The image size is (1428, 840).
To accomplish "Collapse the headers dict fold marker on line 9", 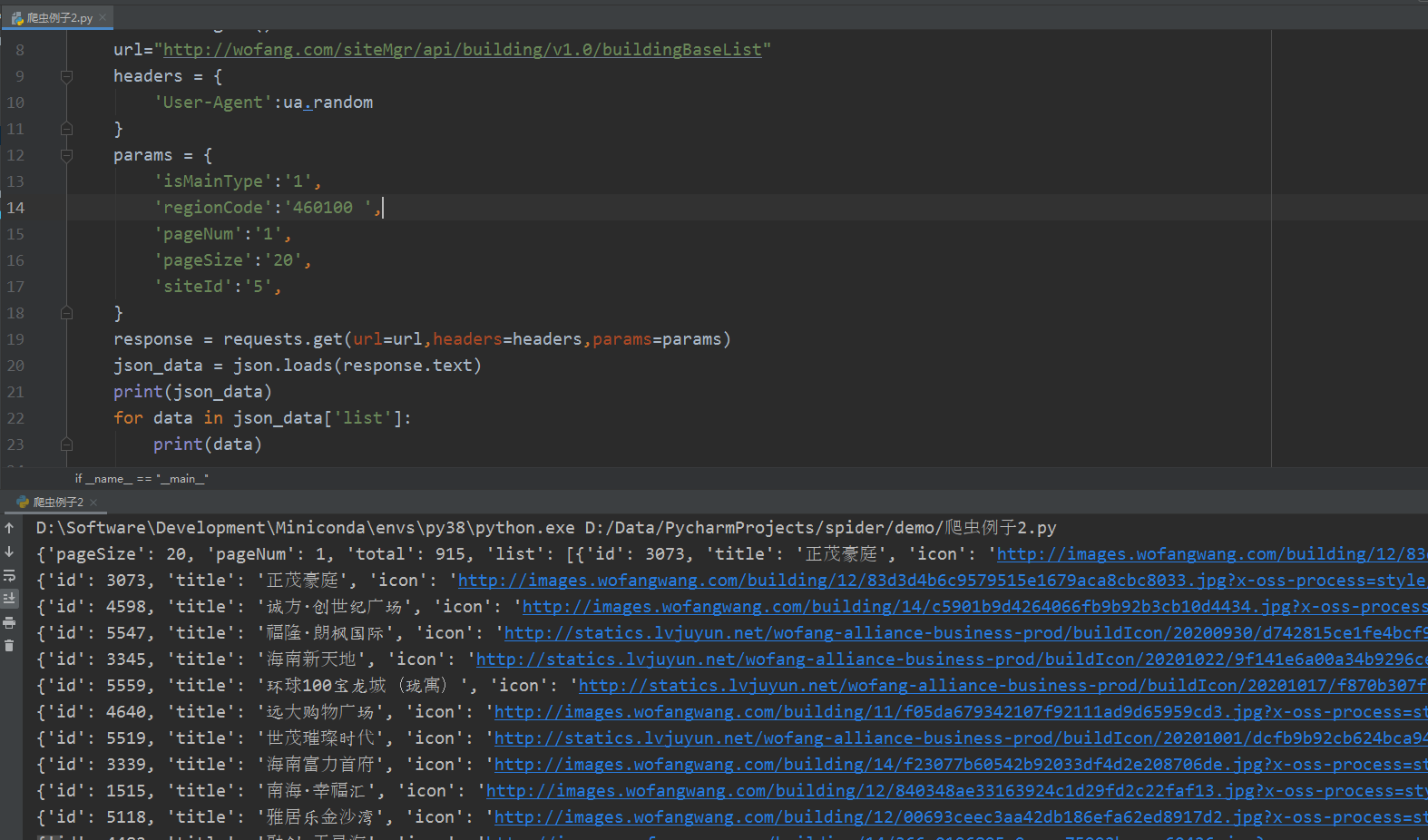I will (66, 76).
